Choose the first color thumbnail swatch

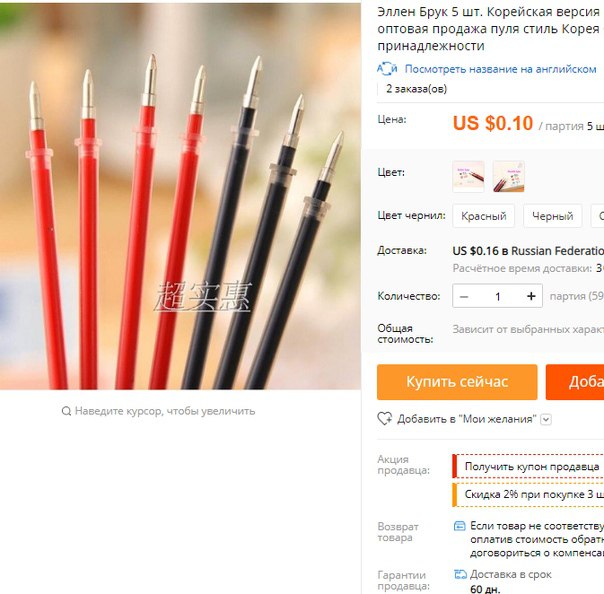[468, 177]
